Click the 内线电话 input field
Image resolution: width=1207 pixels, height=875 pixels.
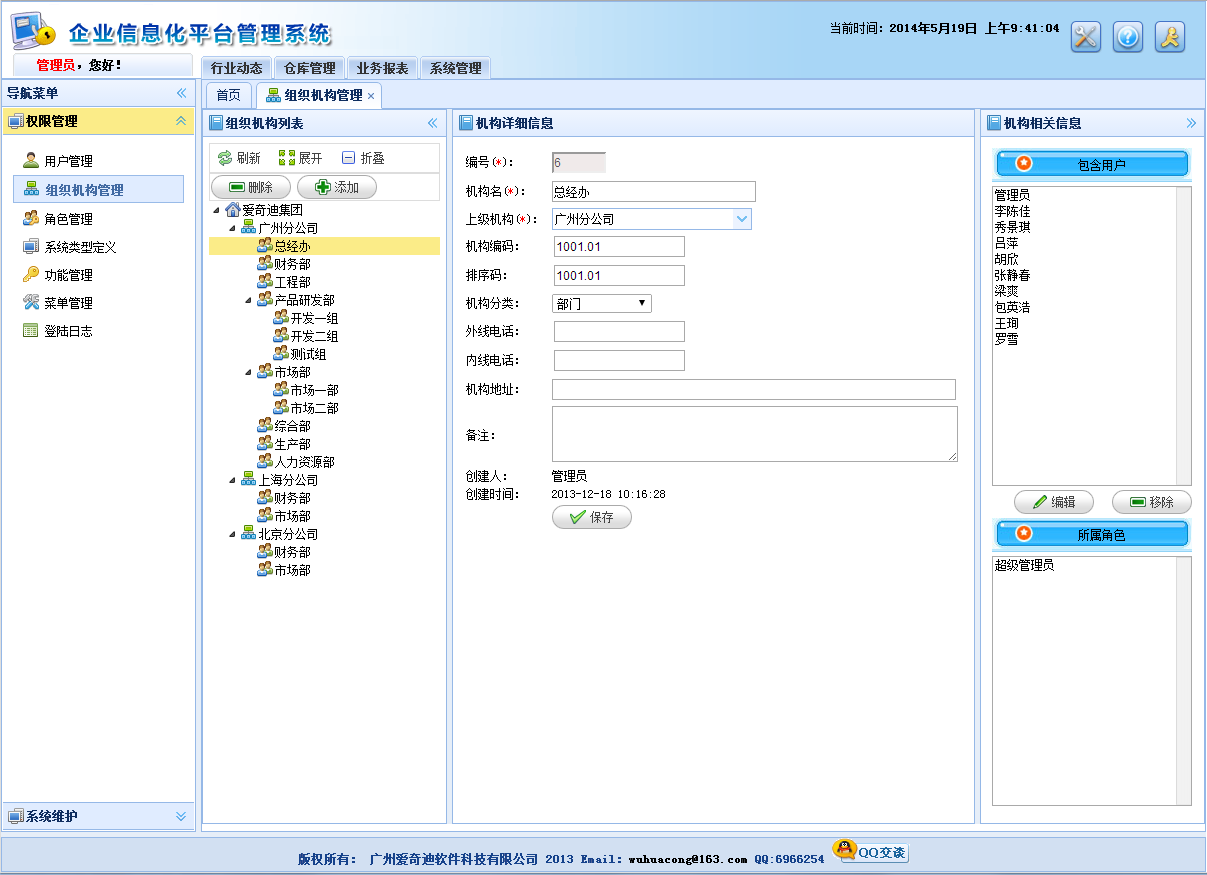[619, 360]
